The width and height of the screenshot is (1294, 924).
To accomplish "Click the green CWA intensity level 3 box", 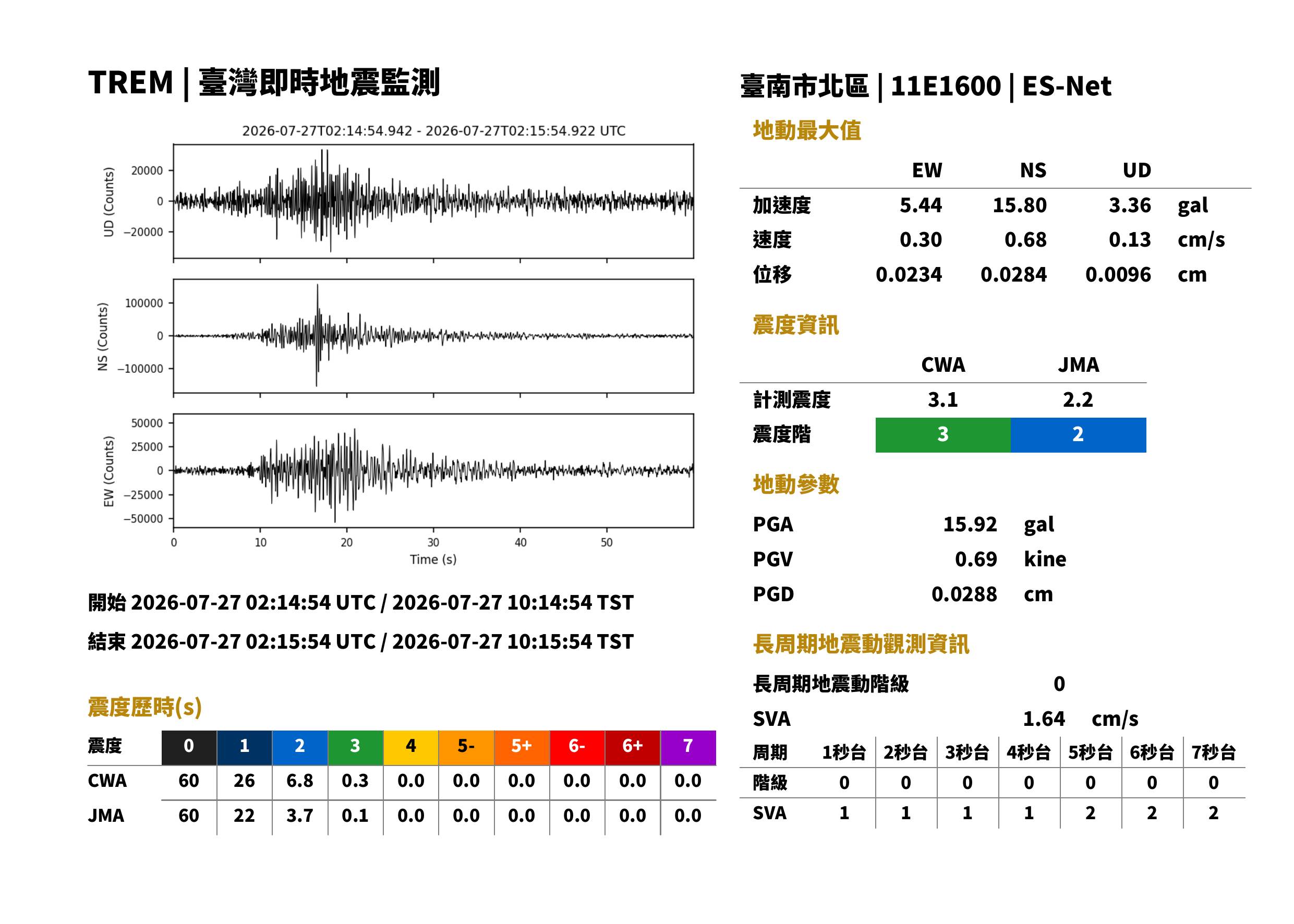I will (x=943, y=435).
